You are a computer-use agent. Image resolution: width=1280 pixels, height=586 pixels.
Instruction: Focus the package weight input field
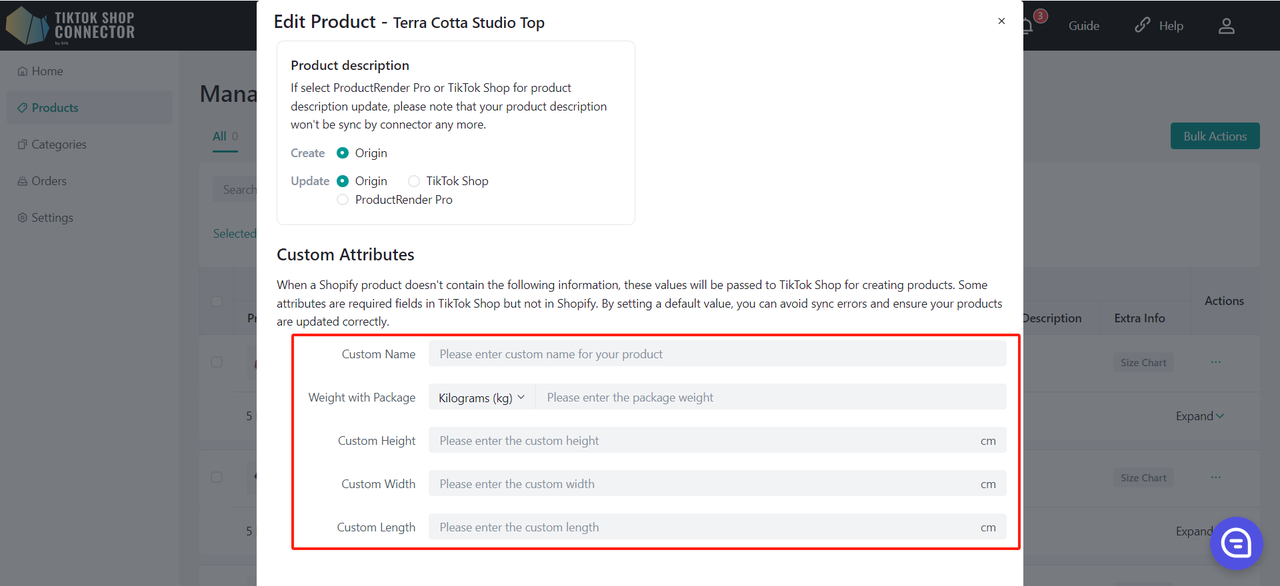[x=771, y=397]
